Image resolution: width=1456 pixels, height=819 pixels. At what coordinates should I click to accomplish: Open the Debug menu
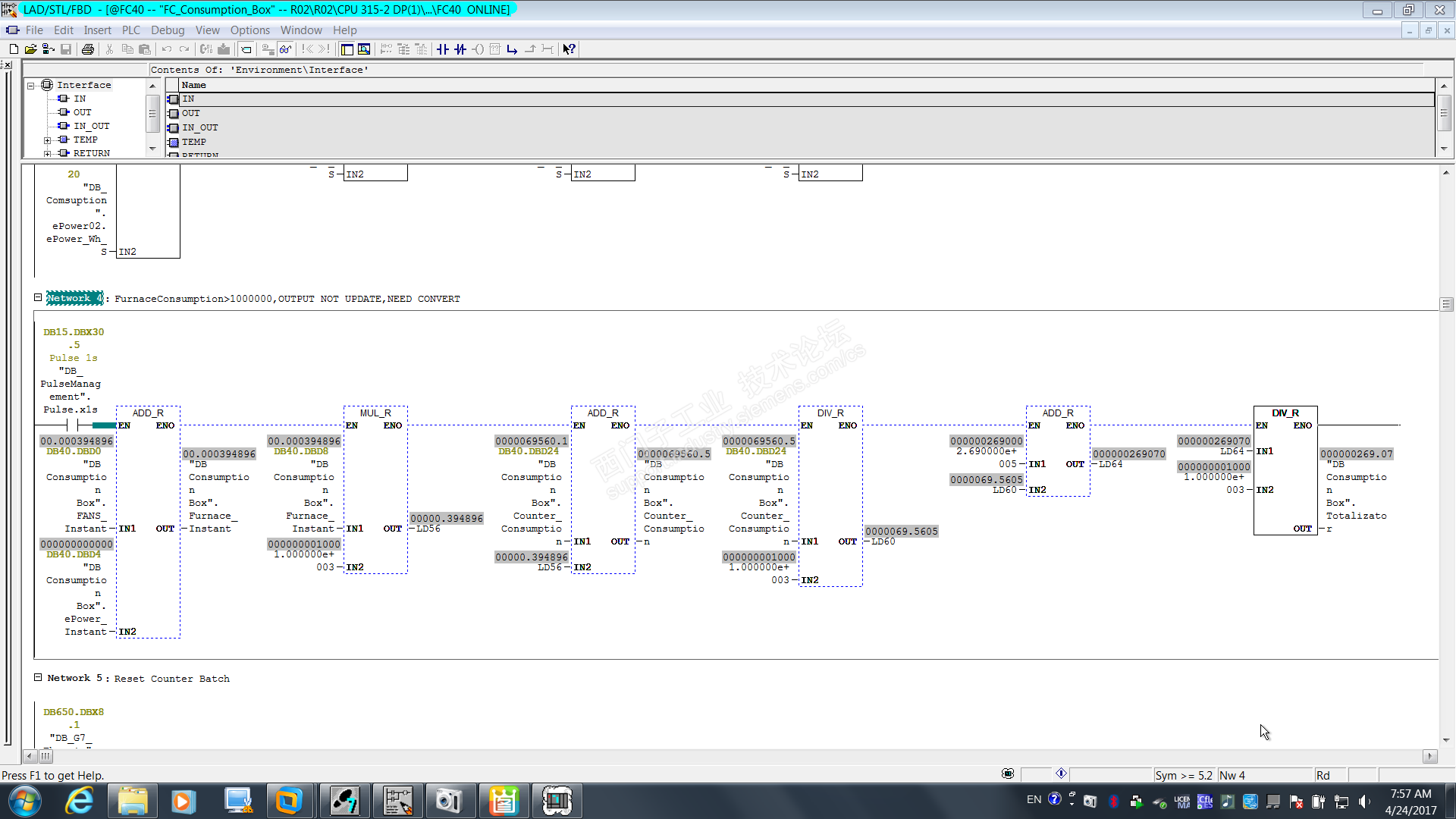(x=167, y=30)
